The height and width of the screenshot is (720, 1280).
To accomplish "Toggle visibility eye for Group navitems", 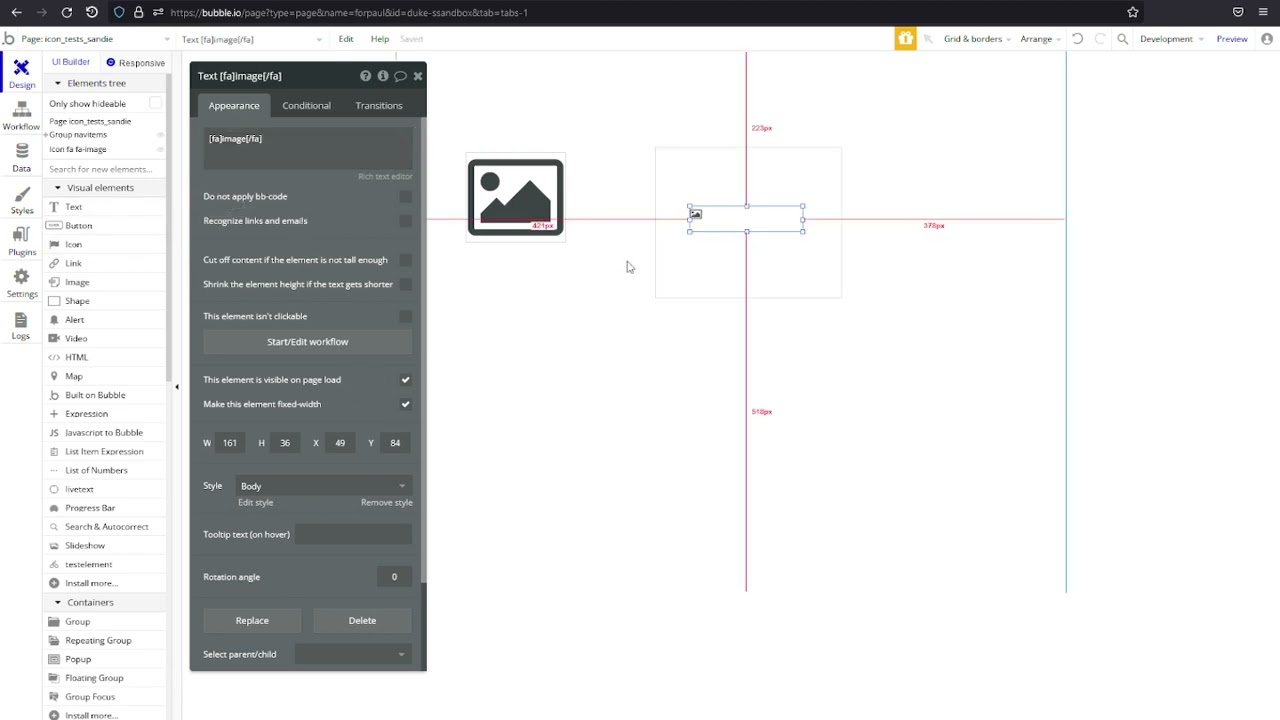I will click(x=160, y=135).
